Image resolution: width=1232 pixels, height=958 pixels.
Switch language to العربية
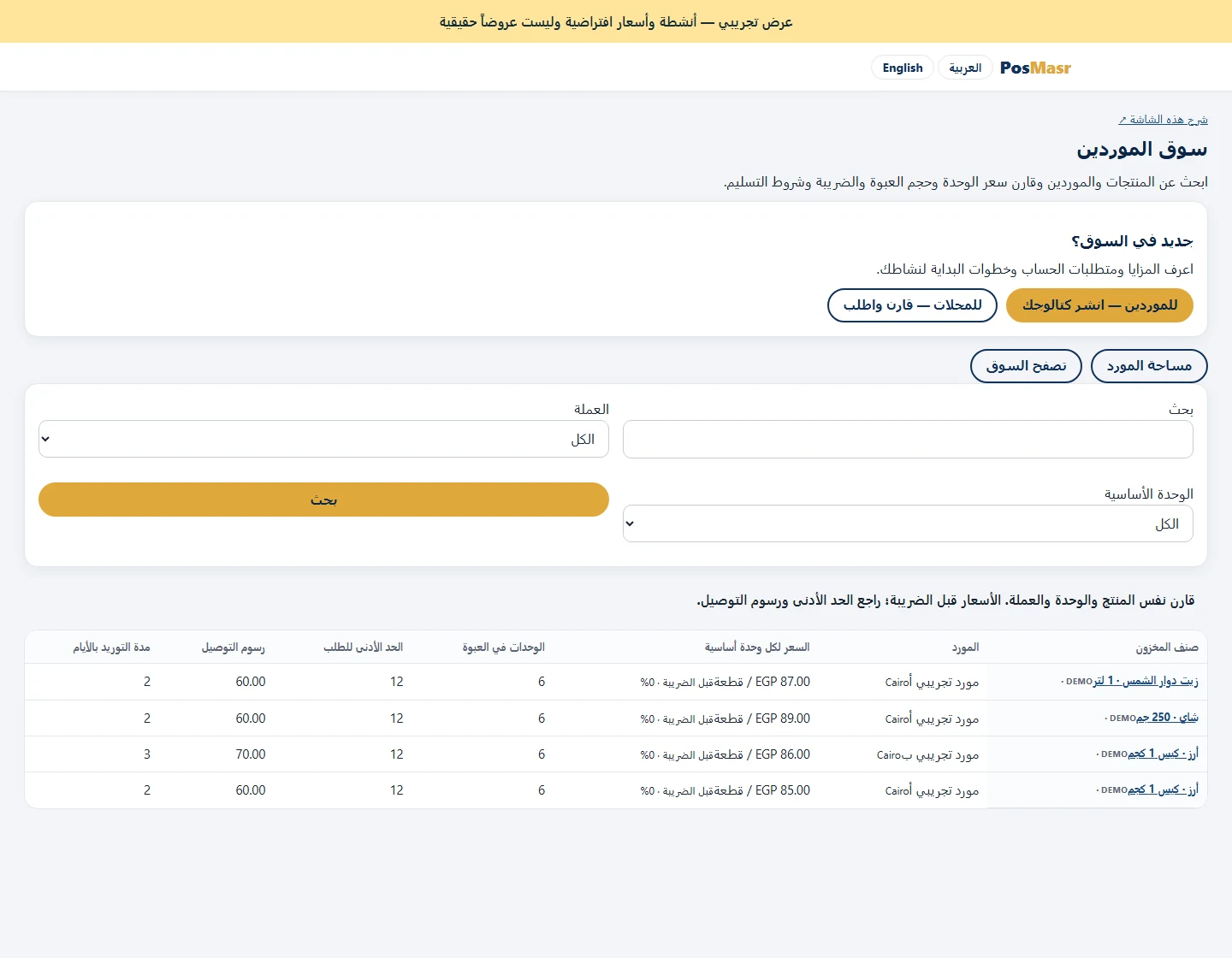click(965, 68)
